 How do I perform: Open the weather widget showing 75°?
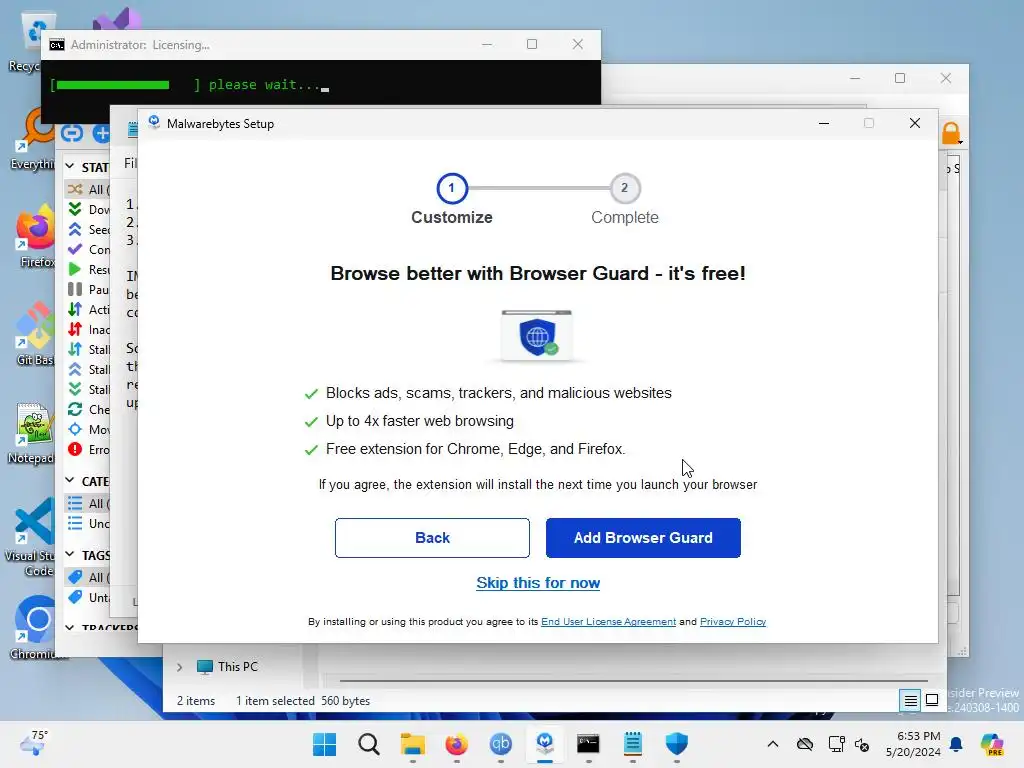[33, 743]
